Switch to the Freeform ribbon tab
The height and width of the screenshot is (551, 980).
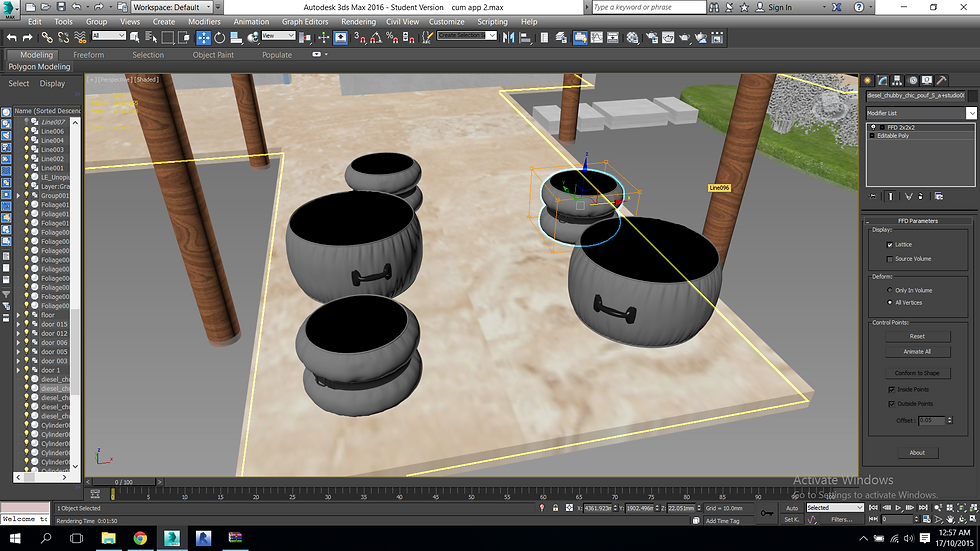88,55
